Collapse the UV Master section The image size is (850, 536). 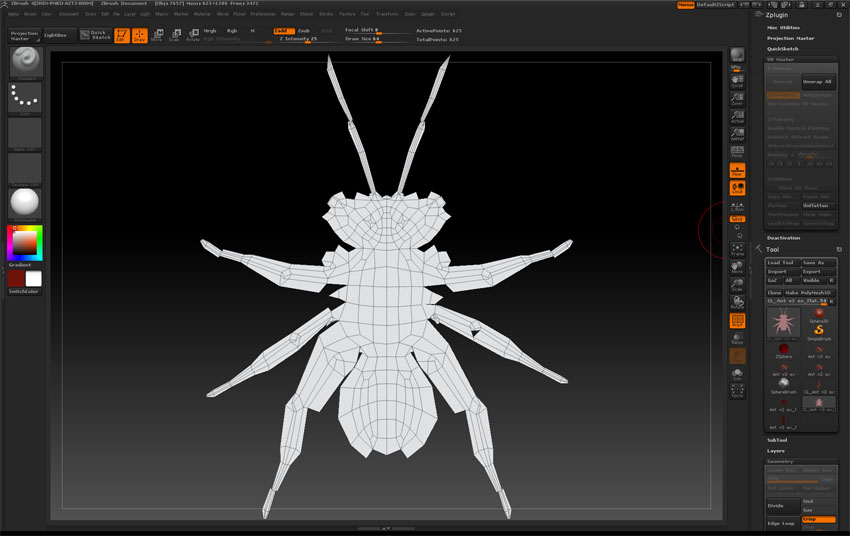point(781,60)
